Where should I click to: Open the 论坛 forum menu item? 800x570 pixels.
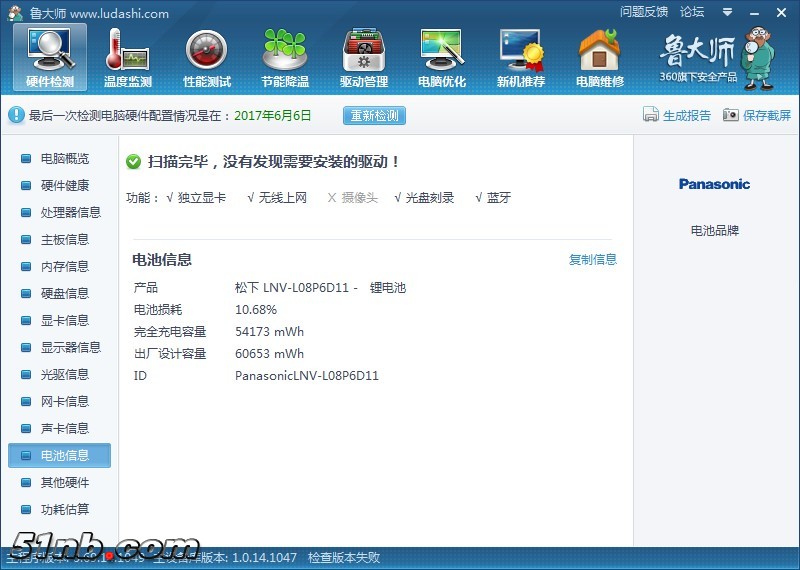(x=692, y=12)
